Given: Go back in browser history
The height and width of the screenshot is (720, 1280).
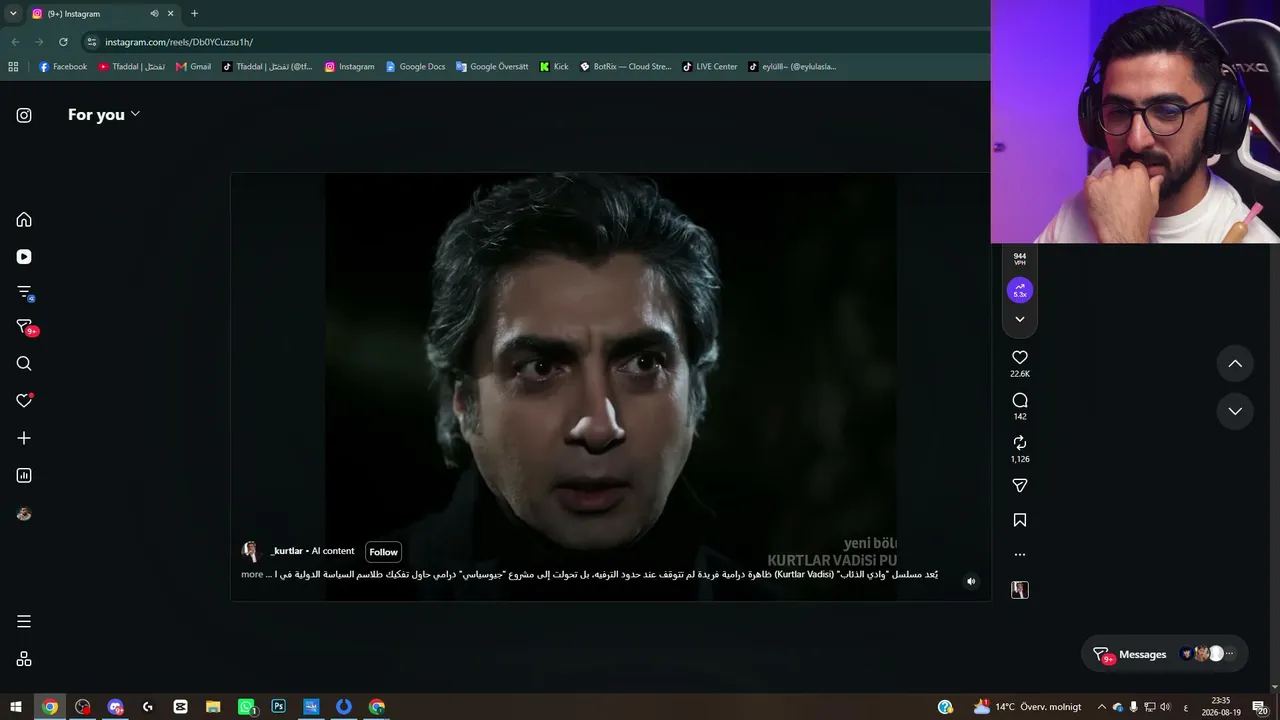Looking at the screenshot, I should [x=15, y=42].
